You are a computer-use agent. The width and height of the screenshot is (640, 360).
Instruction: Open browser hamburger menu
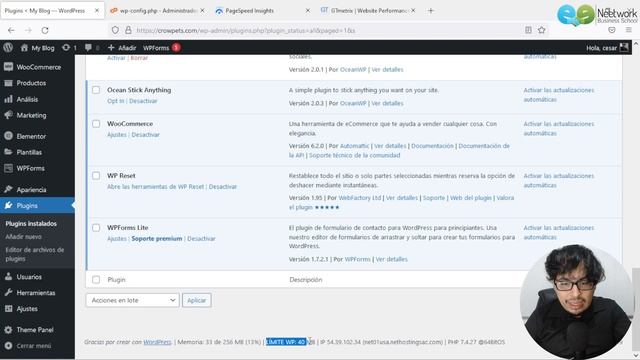coord(628,30)
